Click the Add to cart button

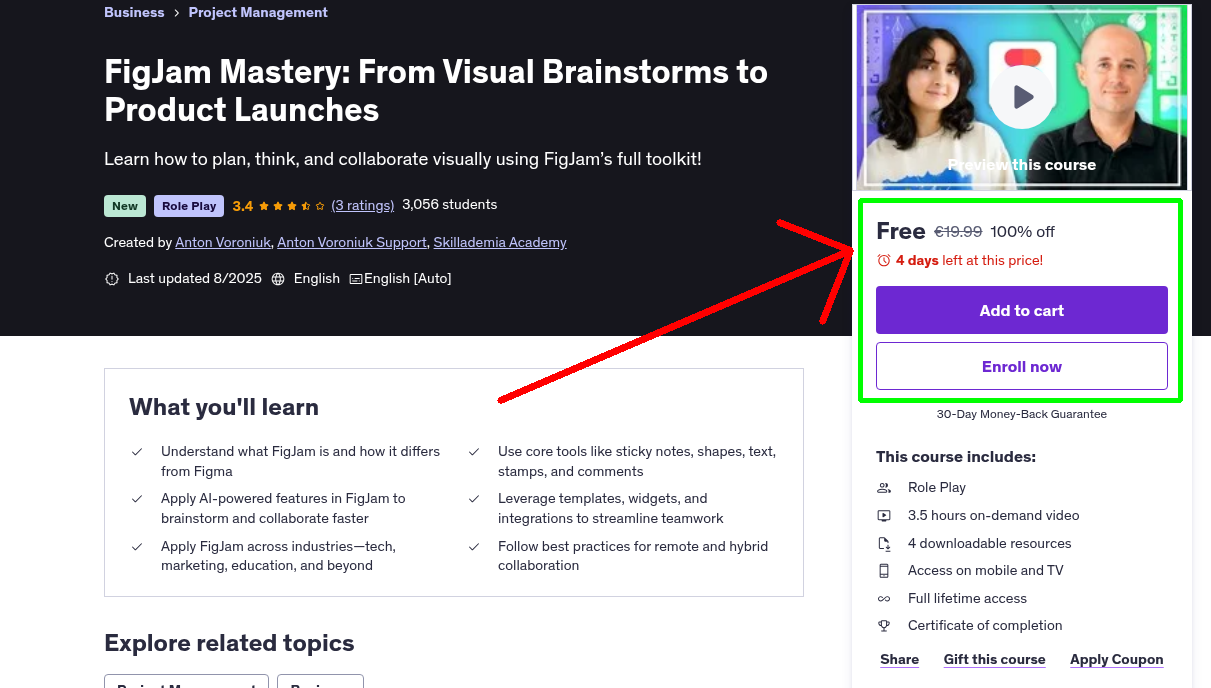(1021, 310)
